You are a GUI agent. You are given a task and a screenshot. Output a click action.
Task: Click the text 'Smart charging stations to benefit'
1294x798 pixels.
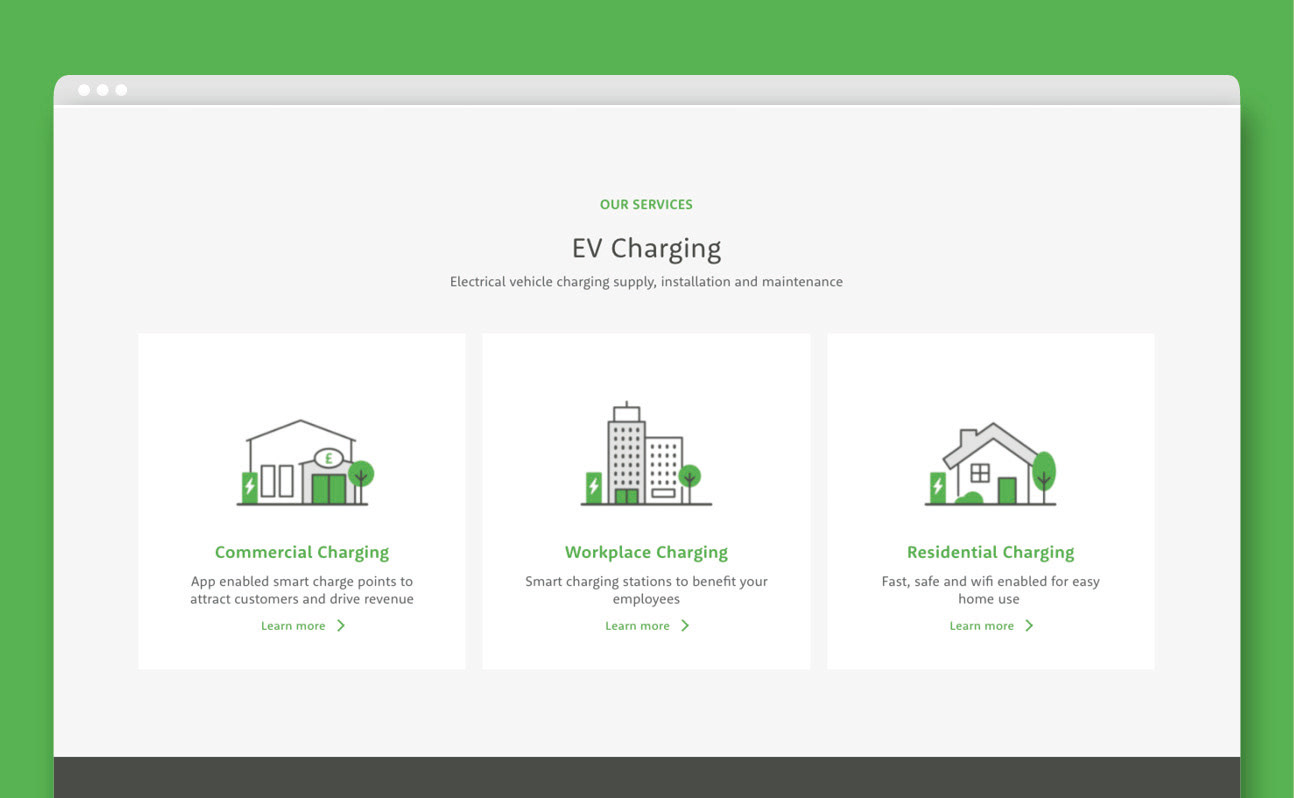pyautogui.click(x=631, y=581)
